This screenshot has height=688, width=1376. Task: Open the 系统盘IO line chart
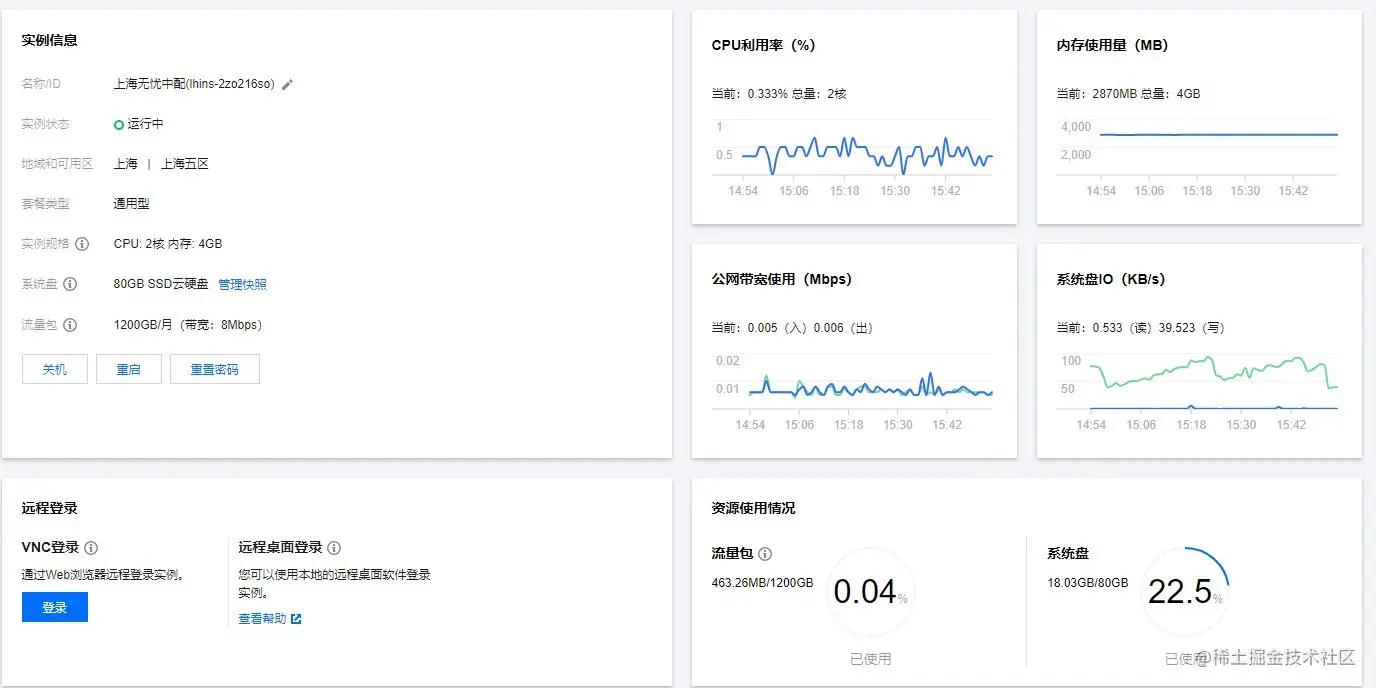tap(1198, 392)
